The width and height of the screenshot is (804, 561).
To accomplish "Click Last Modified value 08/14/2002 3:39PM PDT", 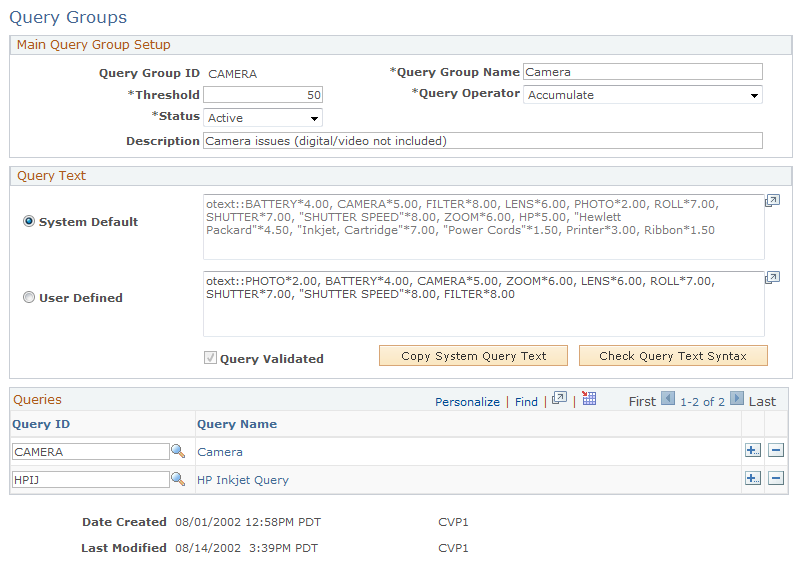I will pos(247,548).
